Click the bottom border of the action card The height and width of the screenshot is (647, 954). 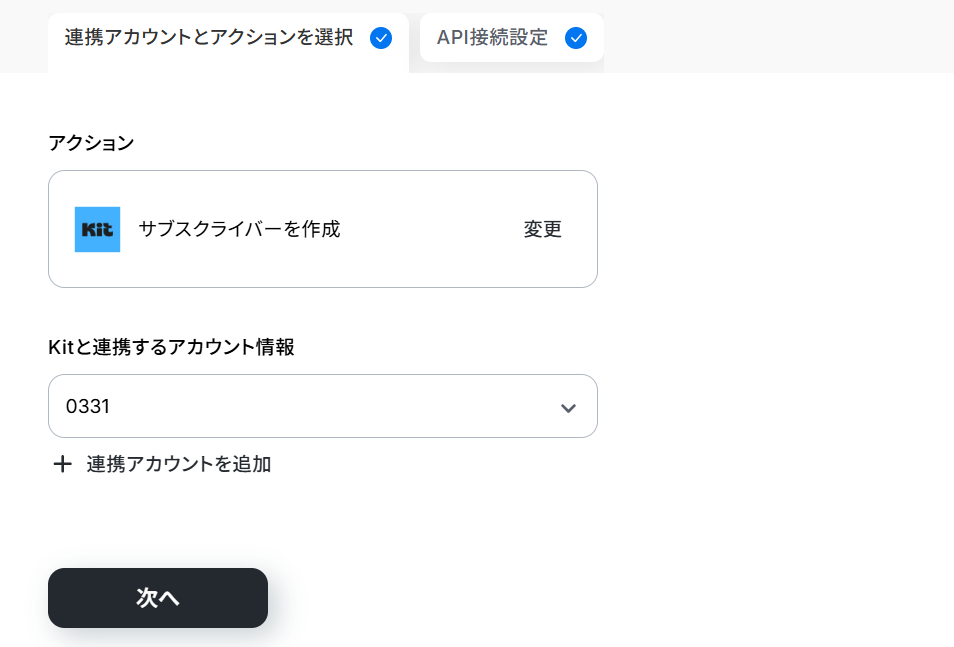pos(322,287)
